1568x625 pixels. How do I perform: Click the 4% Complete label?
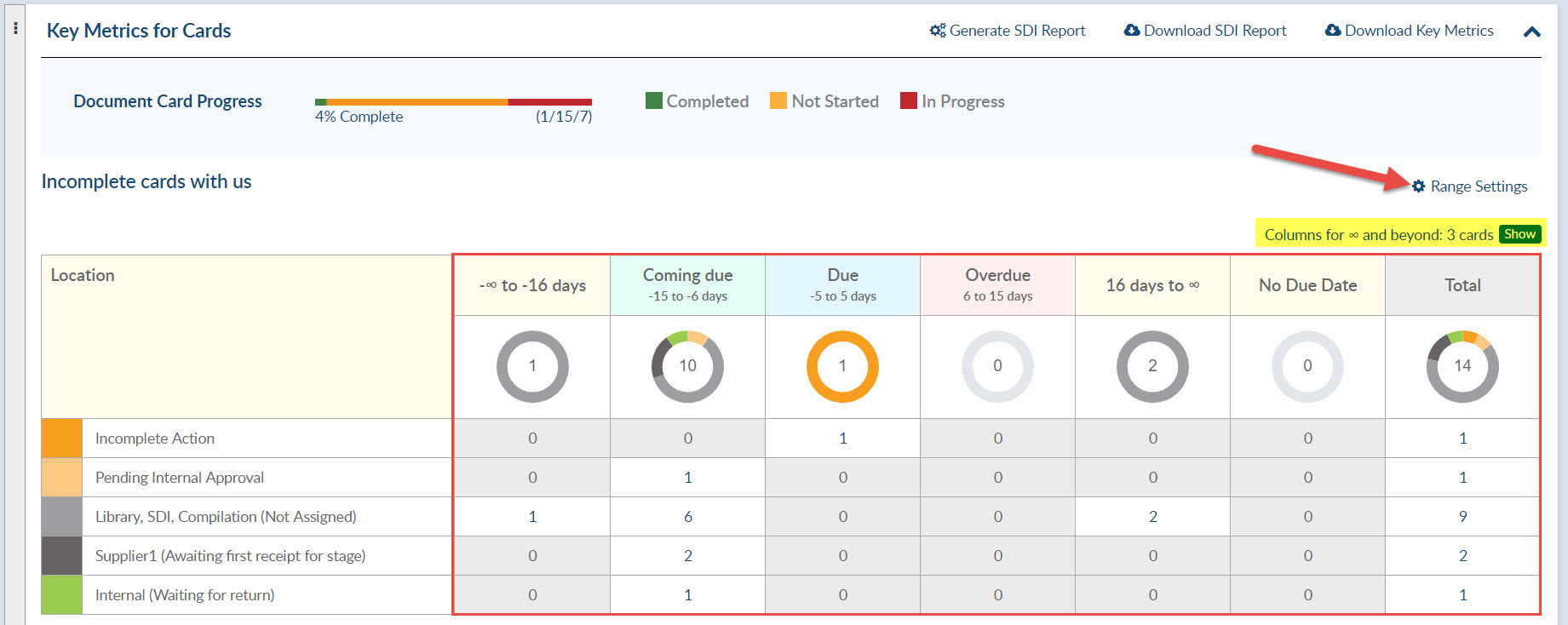[359, 117]
